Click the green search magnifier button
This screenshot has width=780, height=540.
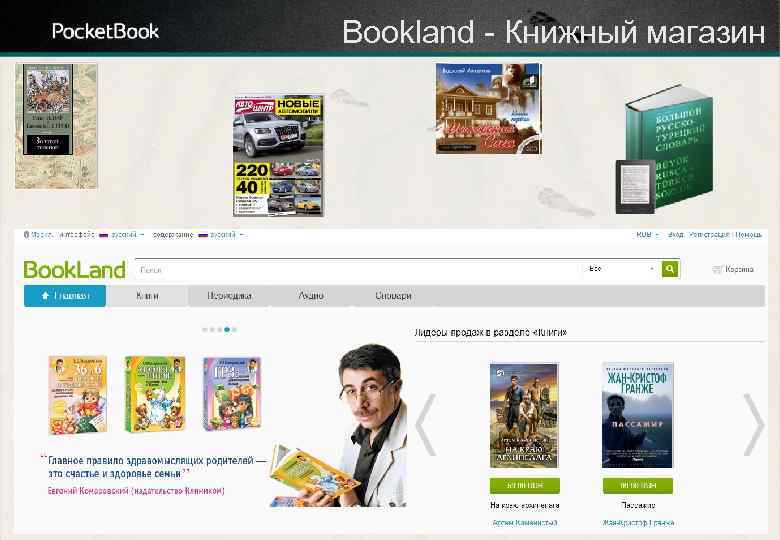[x=670, y=269]
